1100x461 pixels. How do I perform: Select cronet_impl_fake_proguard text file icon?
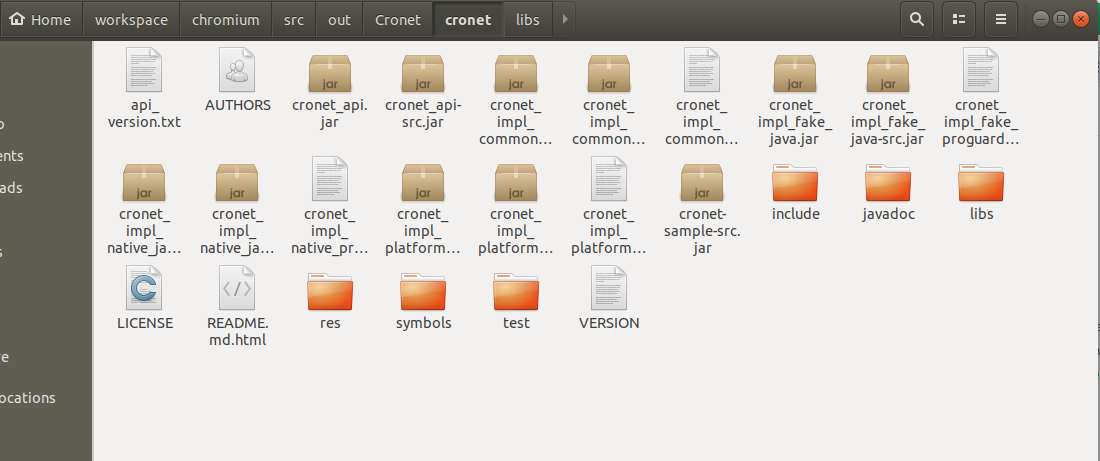[981, 69]
